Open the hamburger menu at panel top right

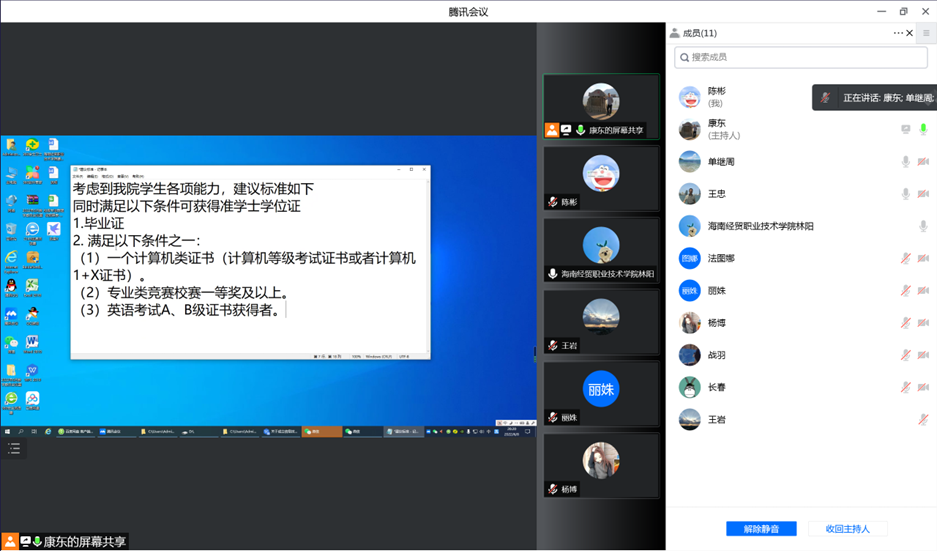(x=926, y=33)
